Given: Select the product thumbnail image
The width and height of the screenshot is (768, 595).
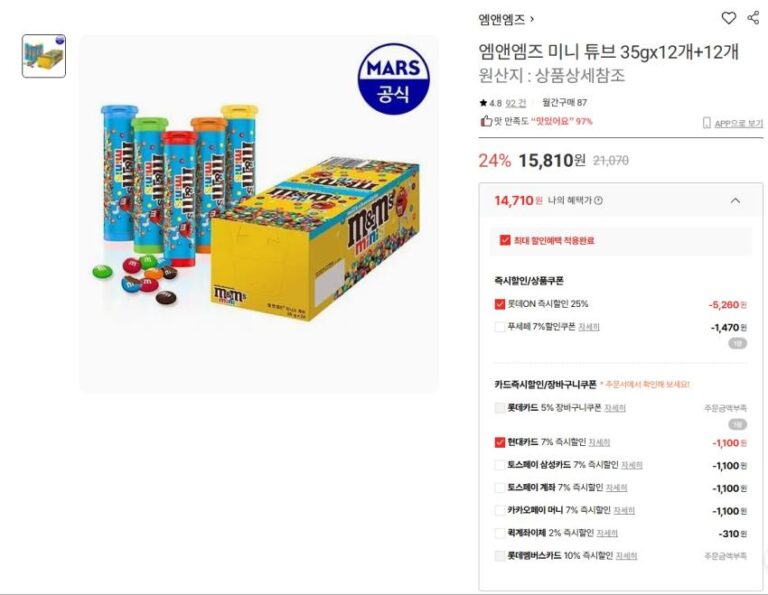Looking at the screenshot, I should coord(44,56).
